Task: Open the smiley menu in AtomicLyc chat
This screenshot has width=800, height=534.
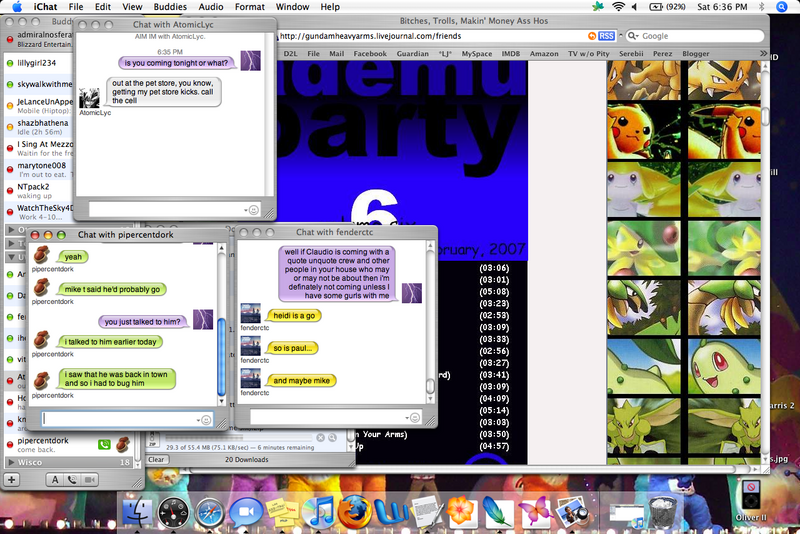Action: click(x=253, y=210)
